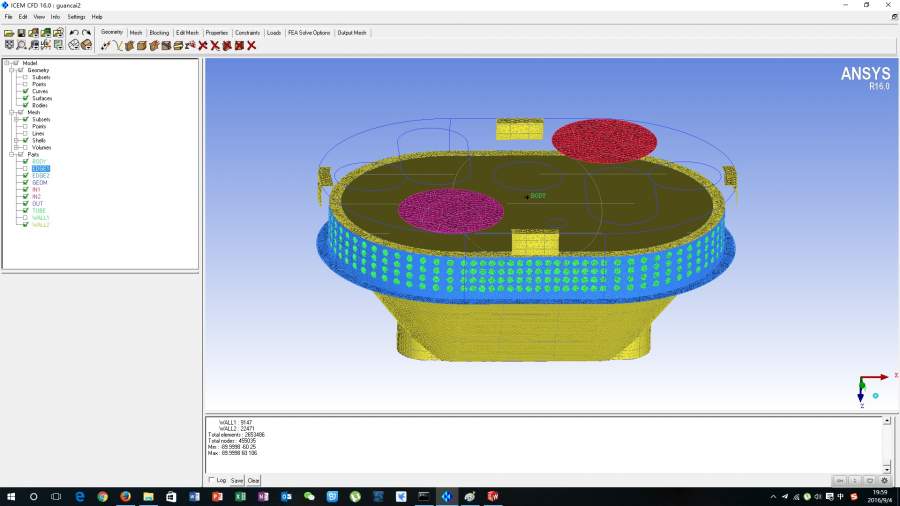Click the Delete Point red X icon
900x506 pixels.
click(203, 45)
